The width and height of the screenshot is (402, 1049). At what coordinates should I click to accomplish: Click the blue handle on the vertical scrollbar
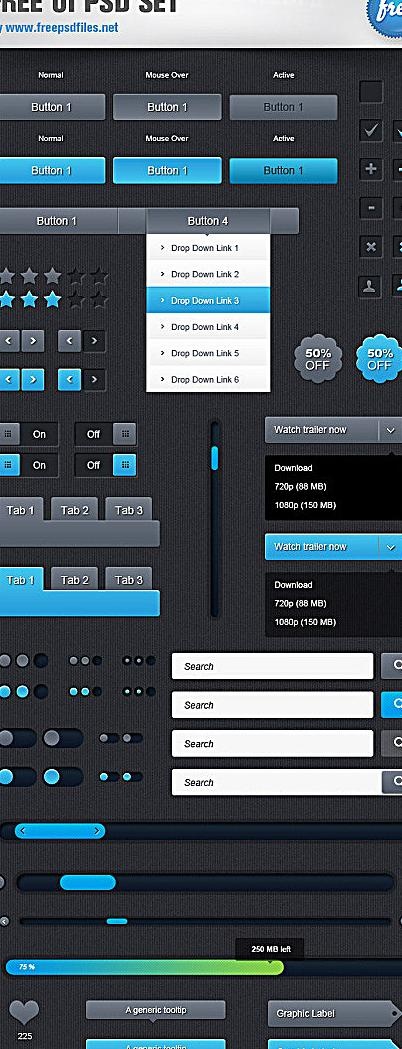point(215,458)
